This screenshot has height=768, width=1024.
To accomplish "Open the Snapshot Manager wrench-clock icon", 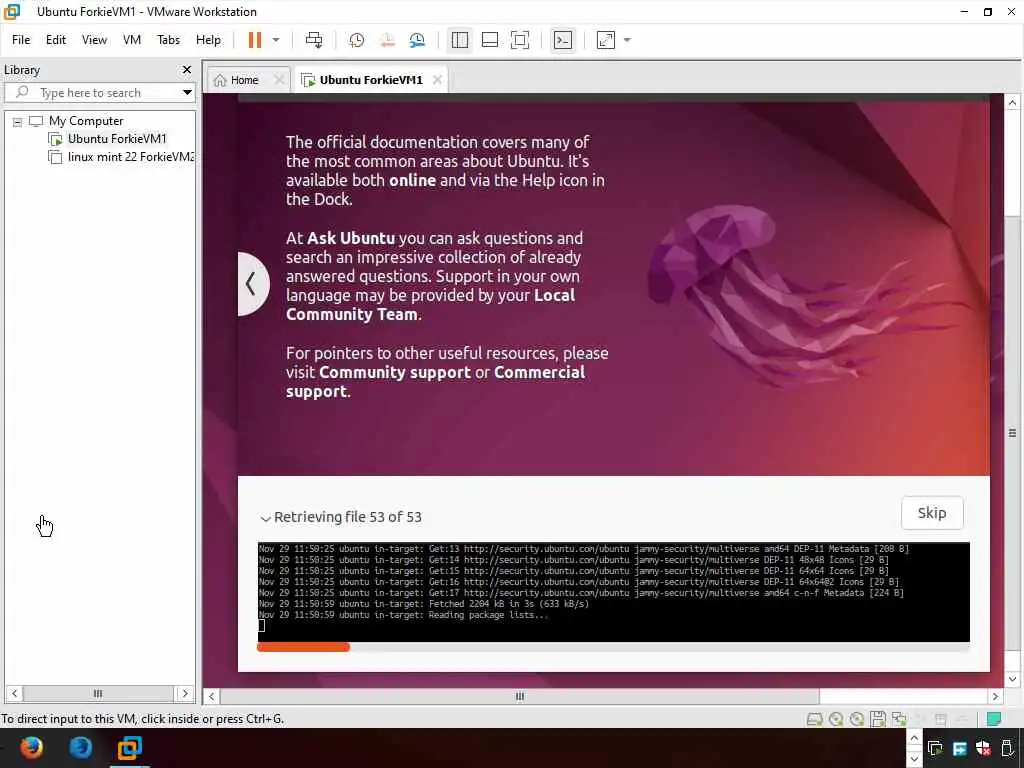I will 417,40.
